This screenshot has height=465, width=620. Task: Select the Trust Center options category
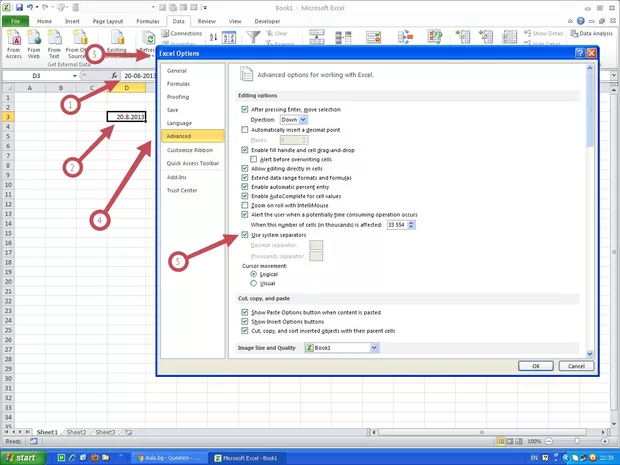[x=193, y=190]
